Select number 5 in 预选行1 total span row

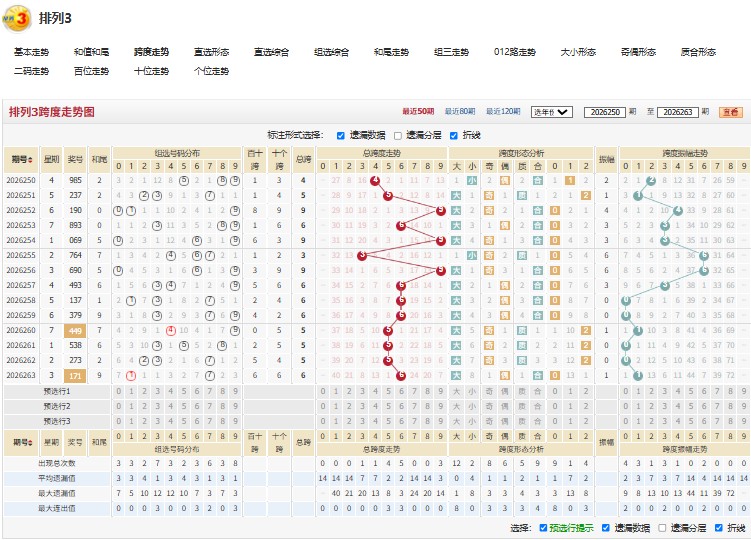point(388,391)
